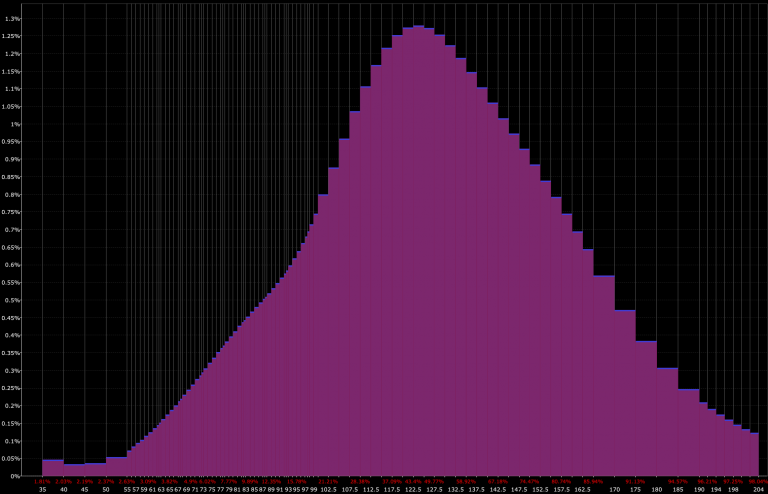Click the red 21.21% cumulative label
Screen dimensions: 768x494
pyautogui.click(x=328, y=482)
